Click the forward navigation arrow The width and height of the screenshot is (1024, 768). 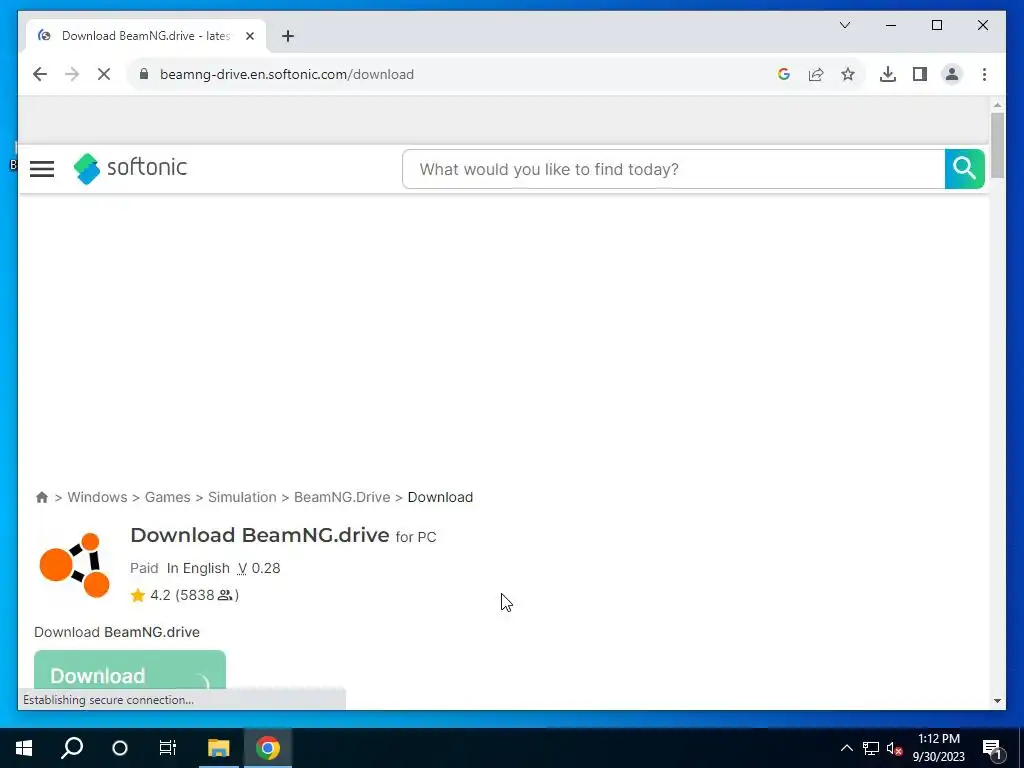pyautogui.click(x=72, y=74)
